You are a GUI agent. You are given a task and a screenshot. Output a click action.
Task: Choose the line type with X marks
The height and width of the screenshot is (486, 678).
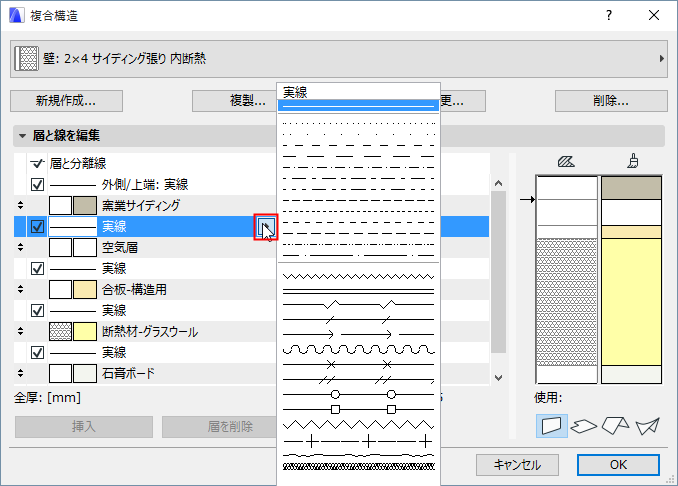pos(358,364)
